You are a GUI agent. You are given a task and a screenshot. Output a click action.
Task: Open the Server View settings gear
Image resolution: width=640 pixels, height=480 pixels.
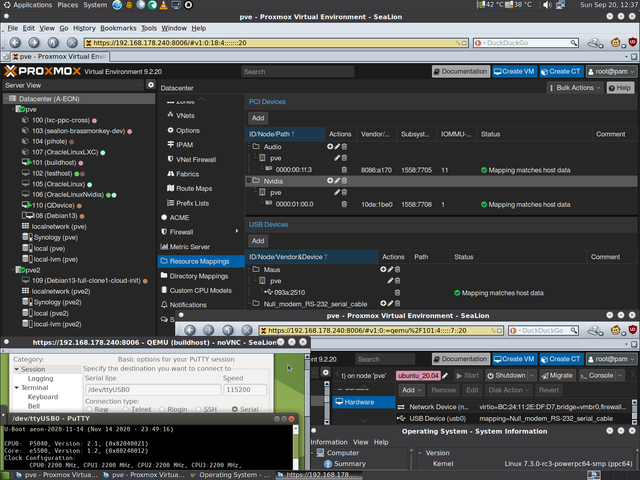pos(151,85)
